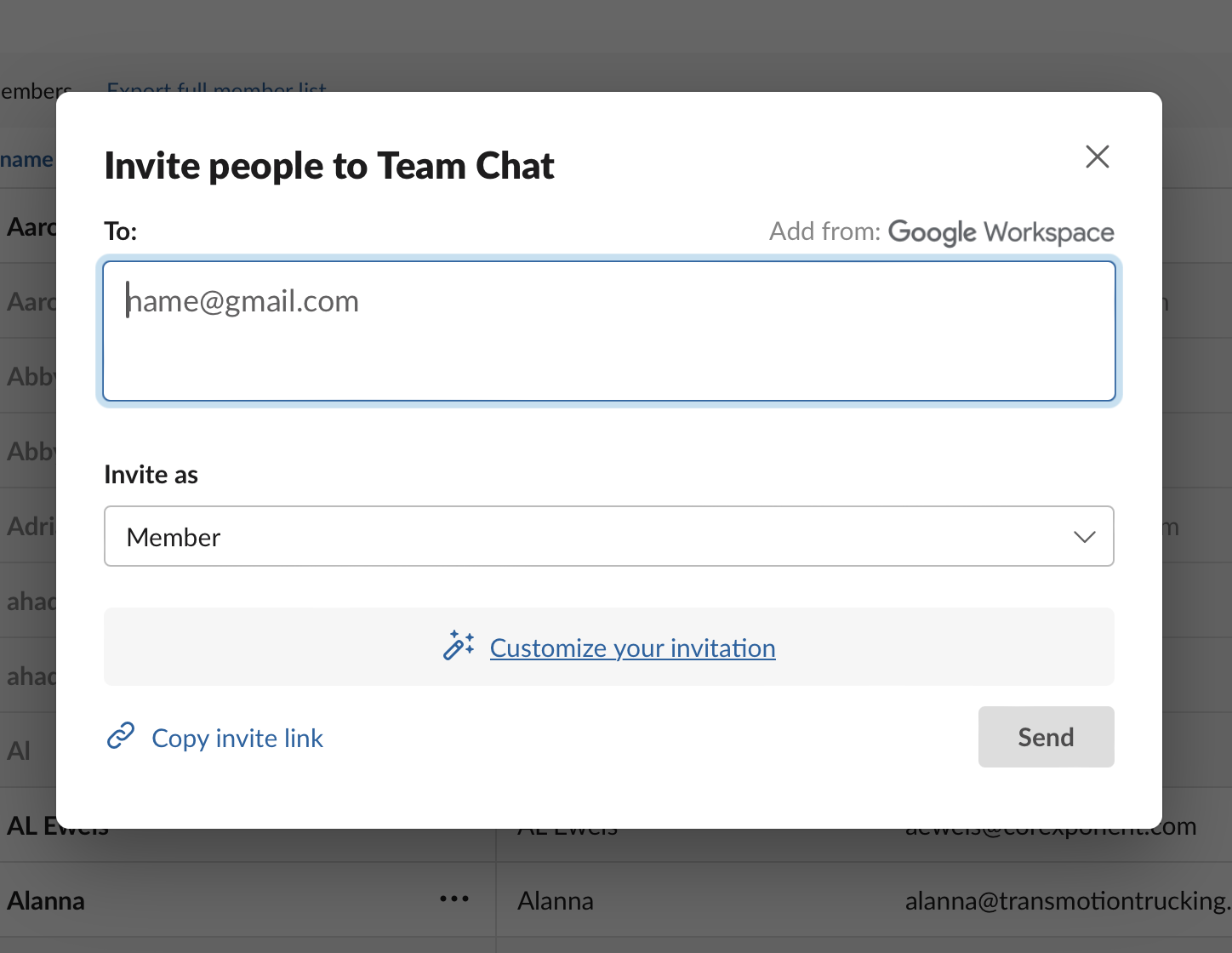
Task: Click into the email address To field
Action: [608, 331]
